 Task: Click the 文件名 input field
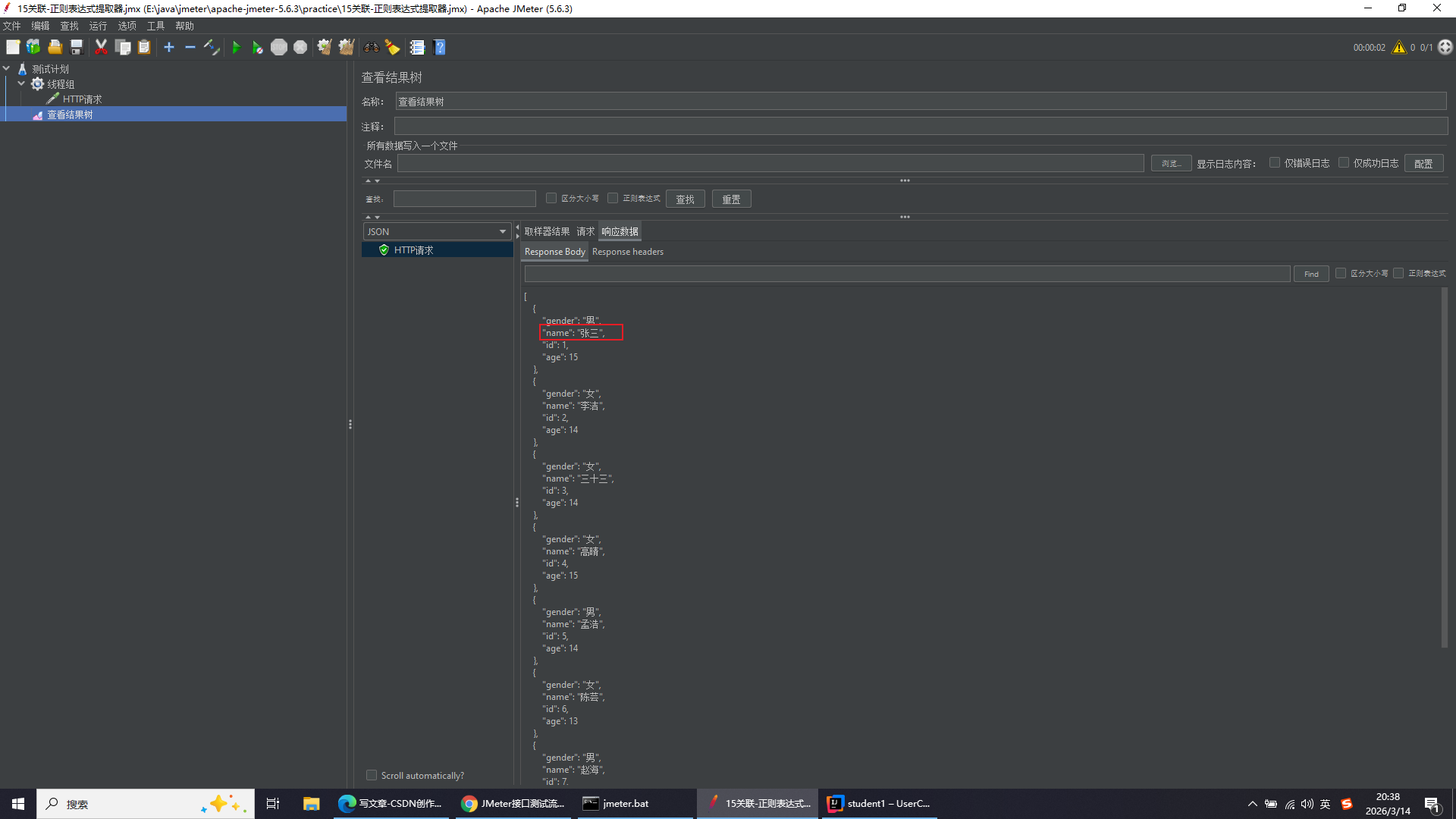[x=770, y=164]
